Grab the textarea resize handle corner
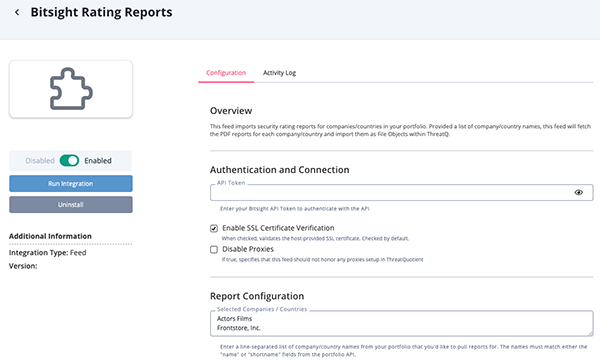This screenshot has height=362, width=600. [590, 334]
